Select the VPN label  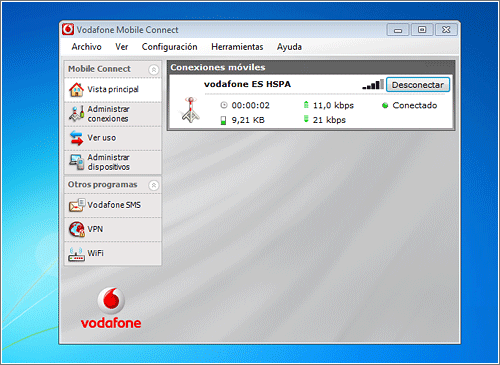coord(95,229)
